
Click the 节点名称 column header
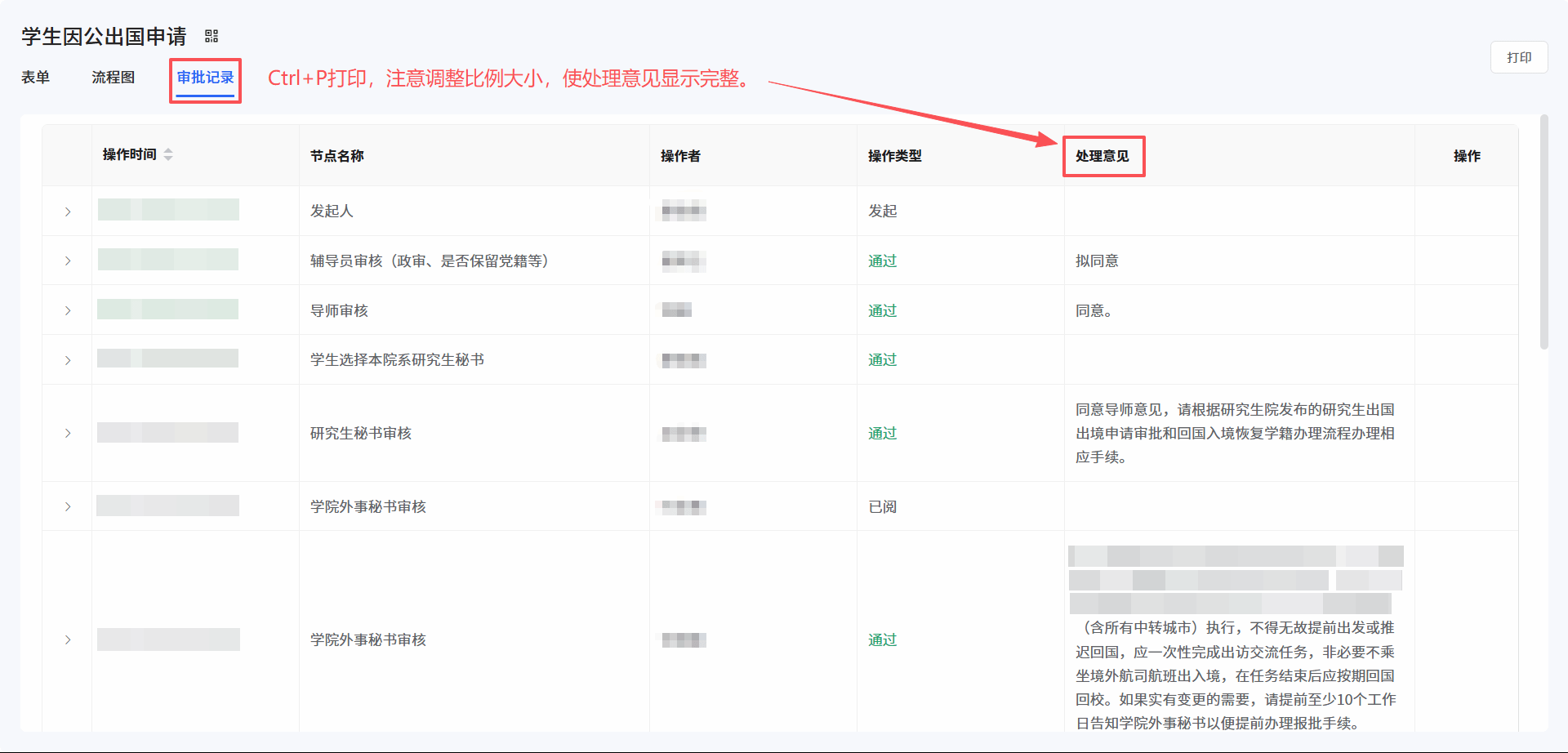pyautogui.click(x=337, y=156)
